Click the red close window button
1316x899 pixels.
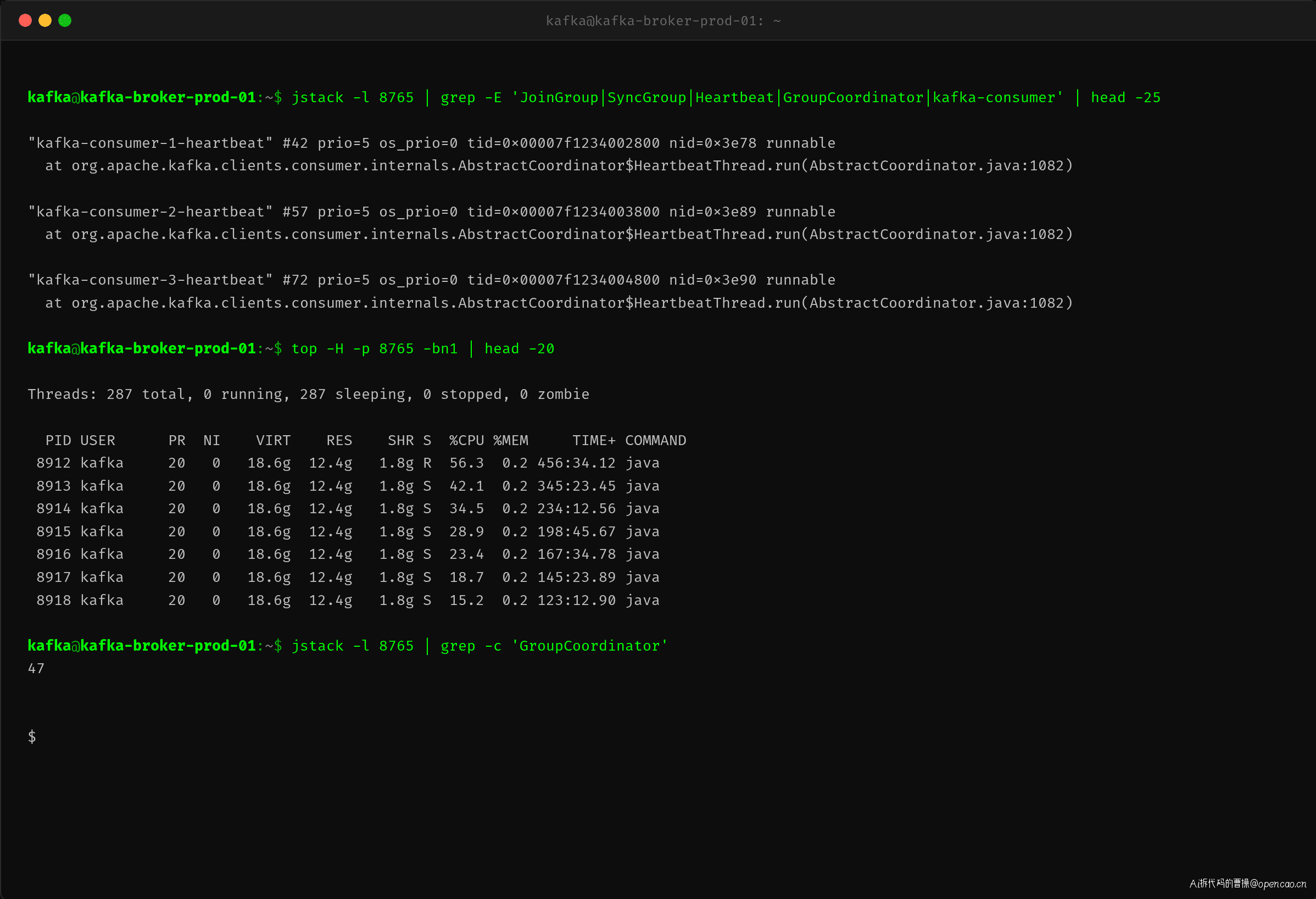point(25,21)
